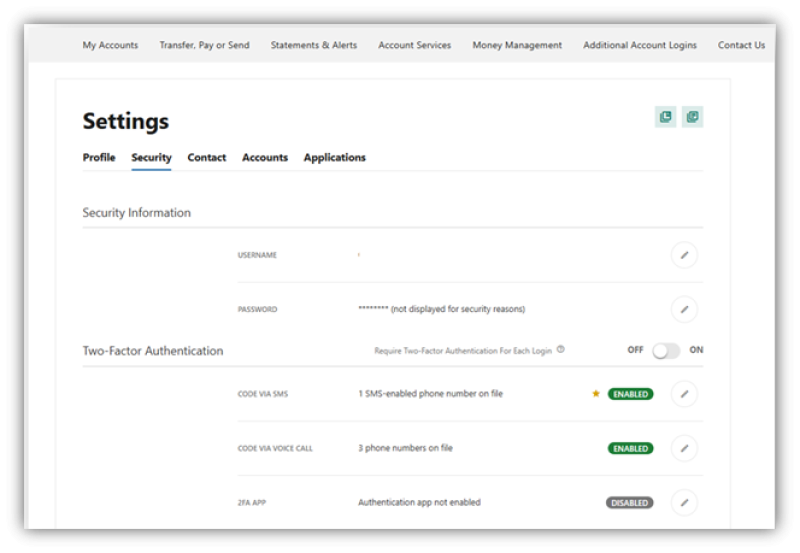Open Transfer, Pay or Send menu
This screenshot has width=800, height=553.
[204, 45]
